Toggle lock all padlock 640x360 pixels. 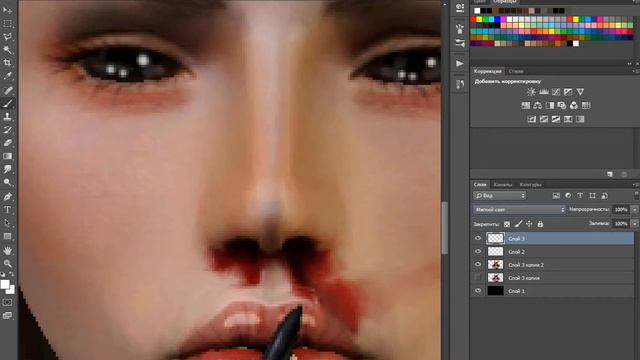(540, 224)
